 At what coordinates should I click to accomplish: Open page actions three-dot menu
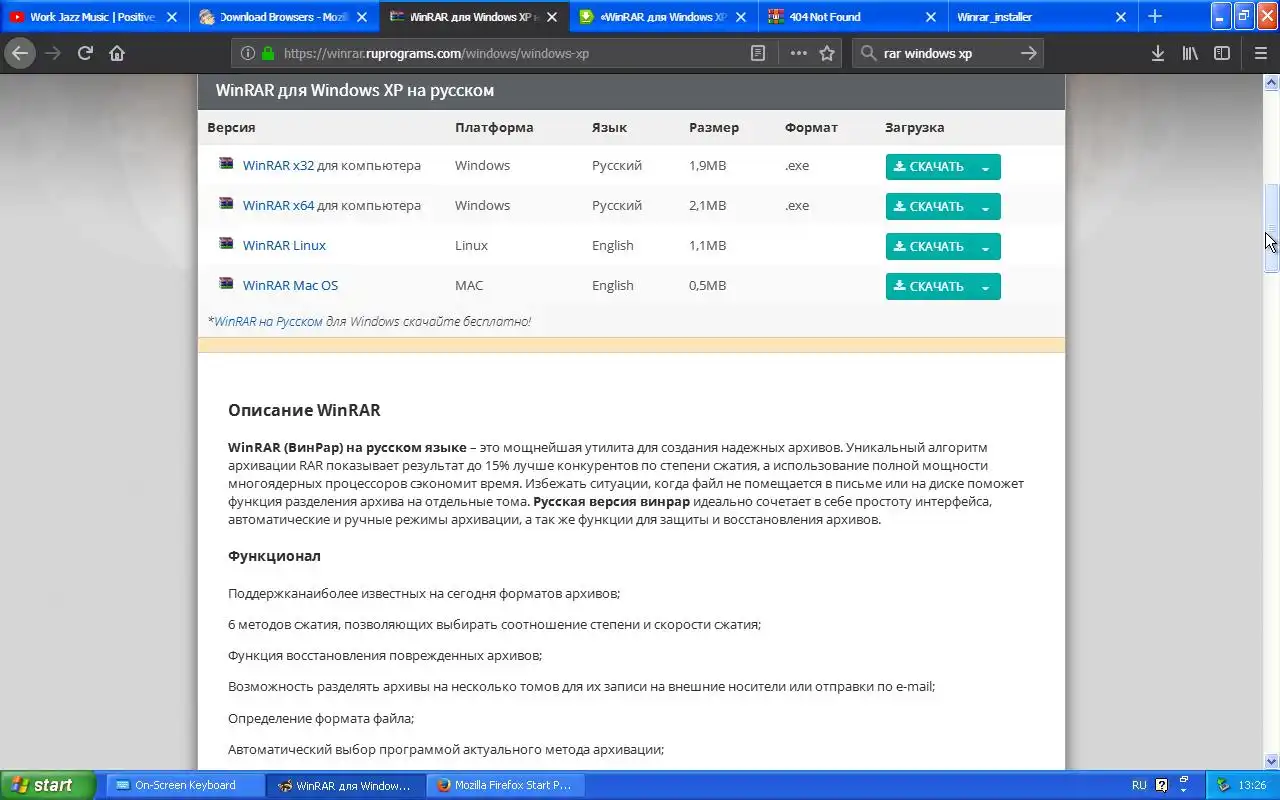(798, 53)
